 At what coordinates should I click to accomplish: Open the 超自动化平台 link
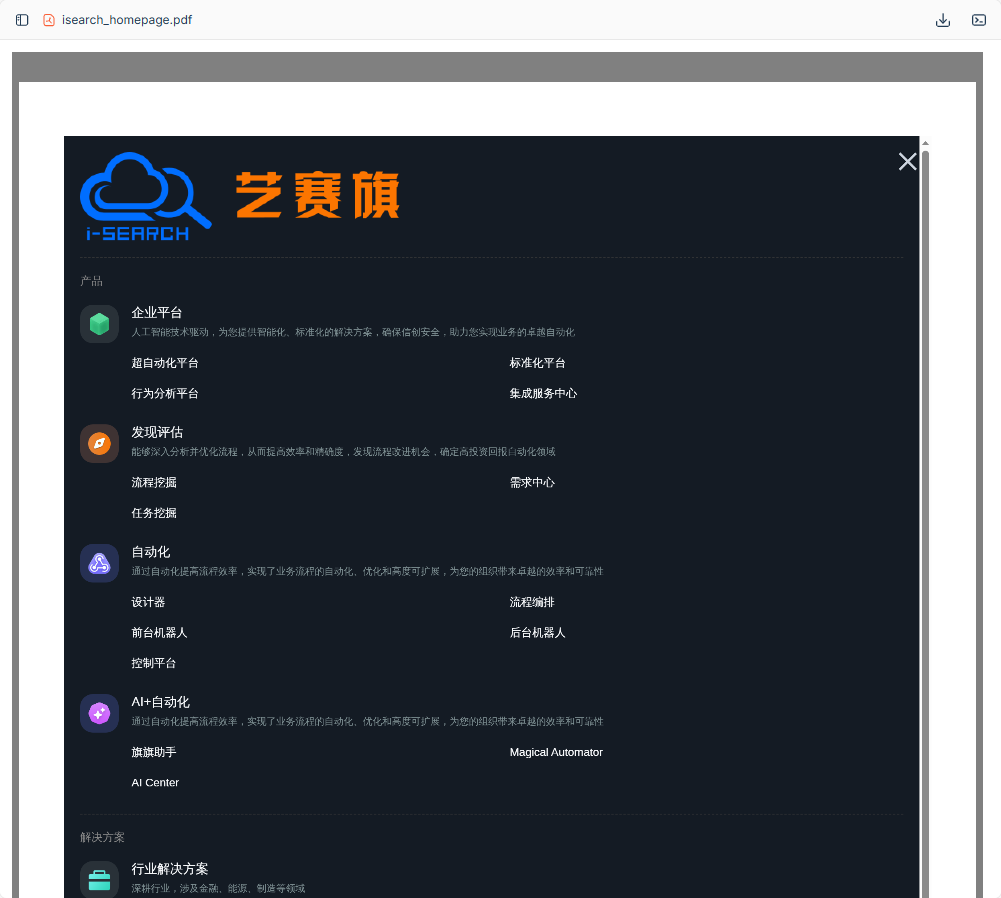[x=165, y=363]
